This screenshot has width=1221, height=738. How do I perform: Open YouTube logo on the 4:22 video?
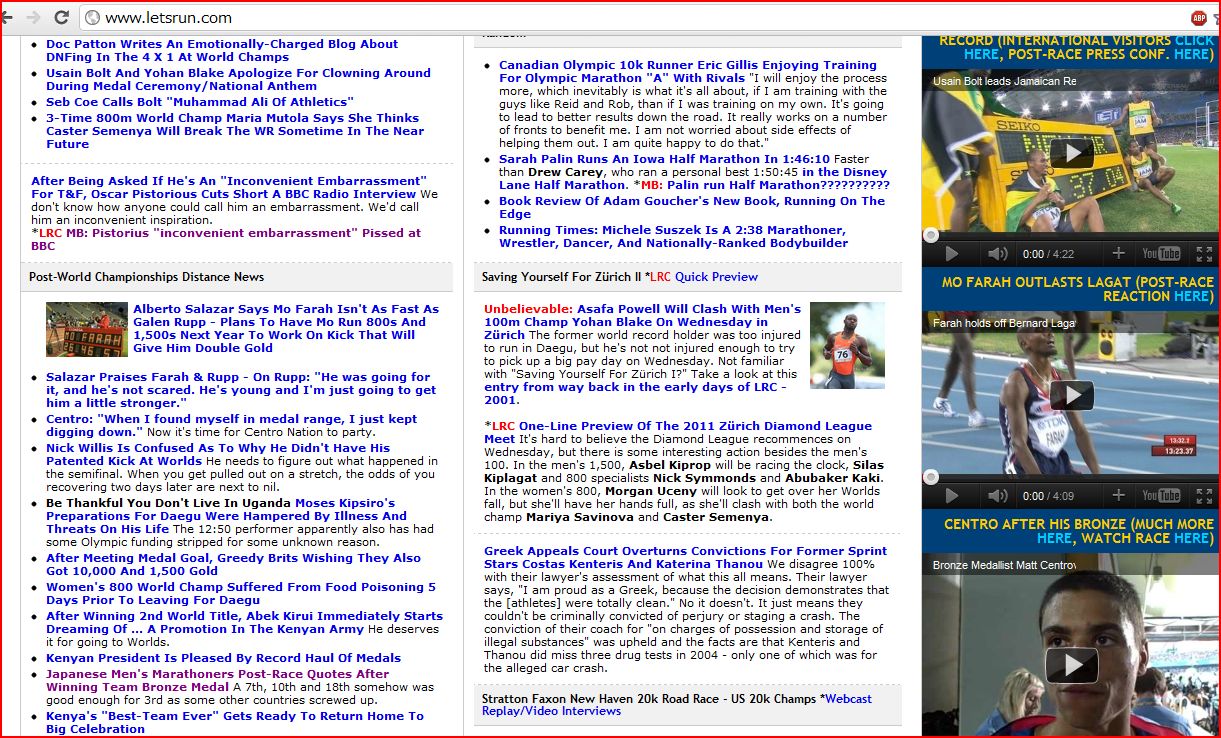coord(1162,254)
